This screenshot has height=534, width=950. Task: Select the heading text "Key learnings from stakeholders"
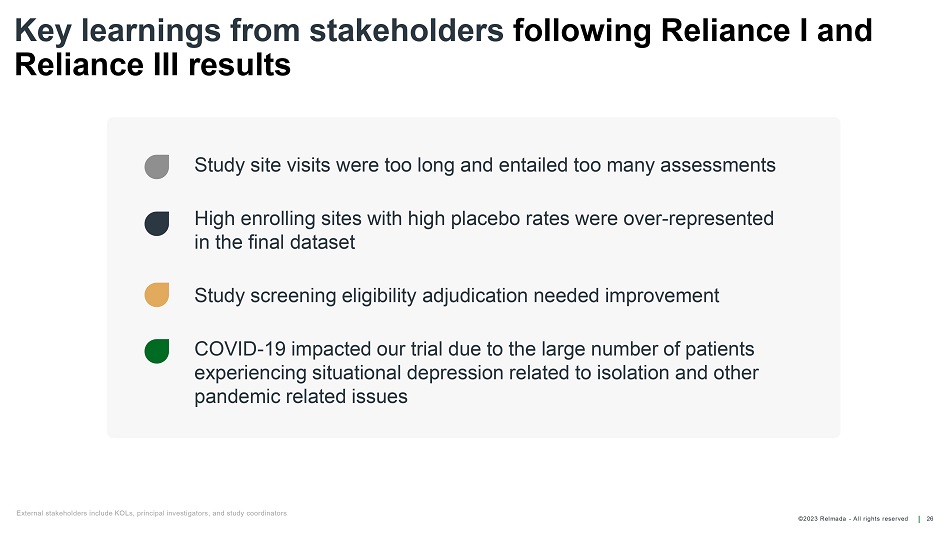pyautogui.click(x=259, y=32)
